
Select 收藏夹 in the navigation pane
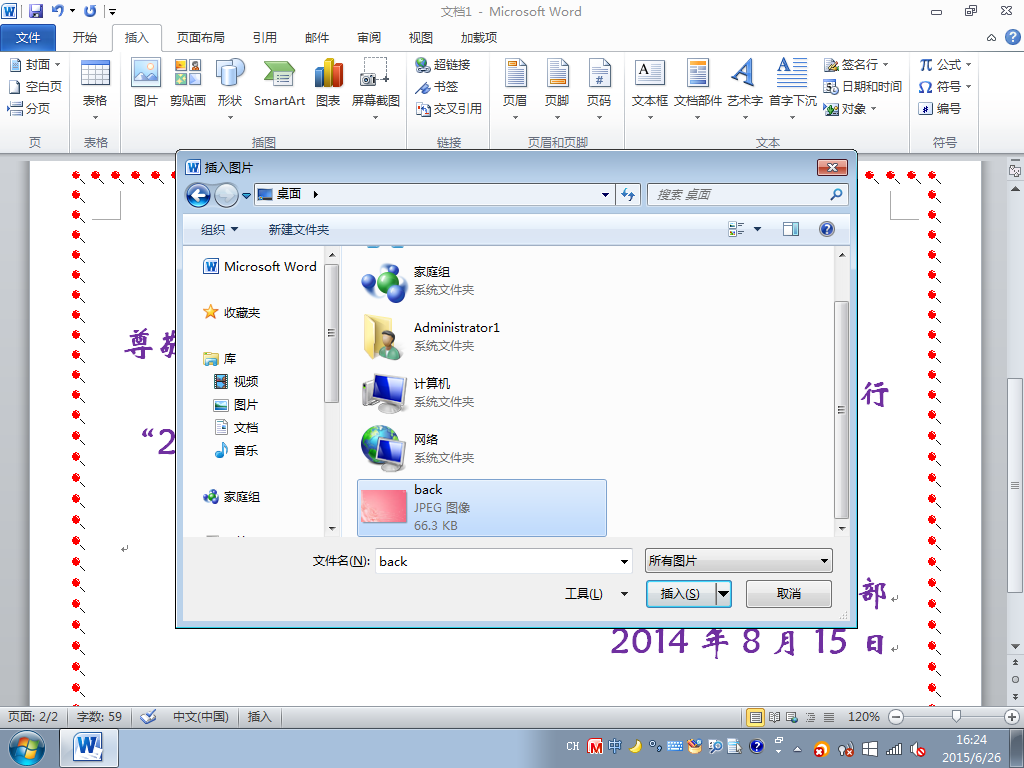[x=232, y=312]
